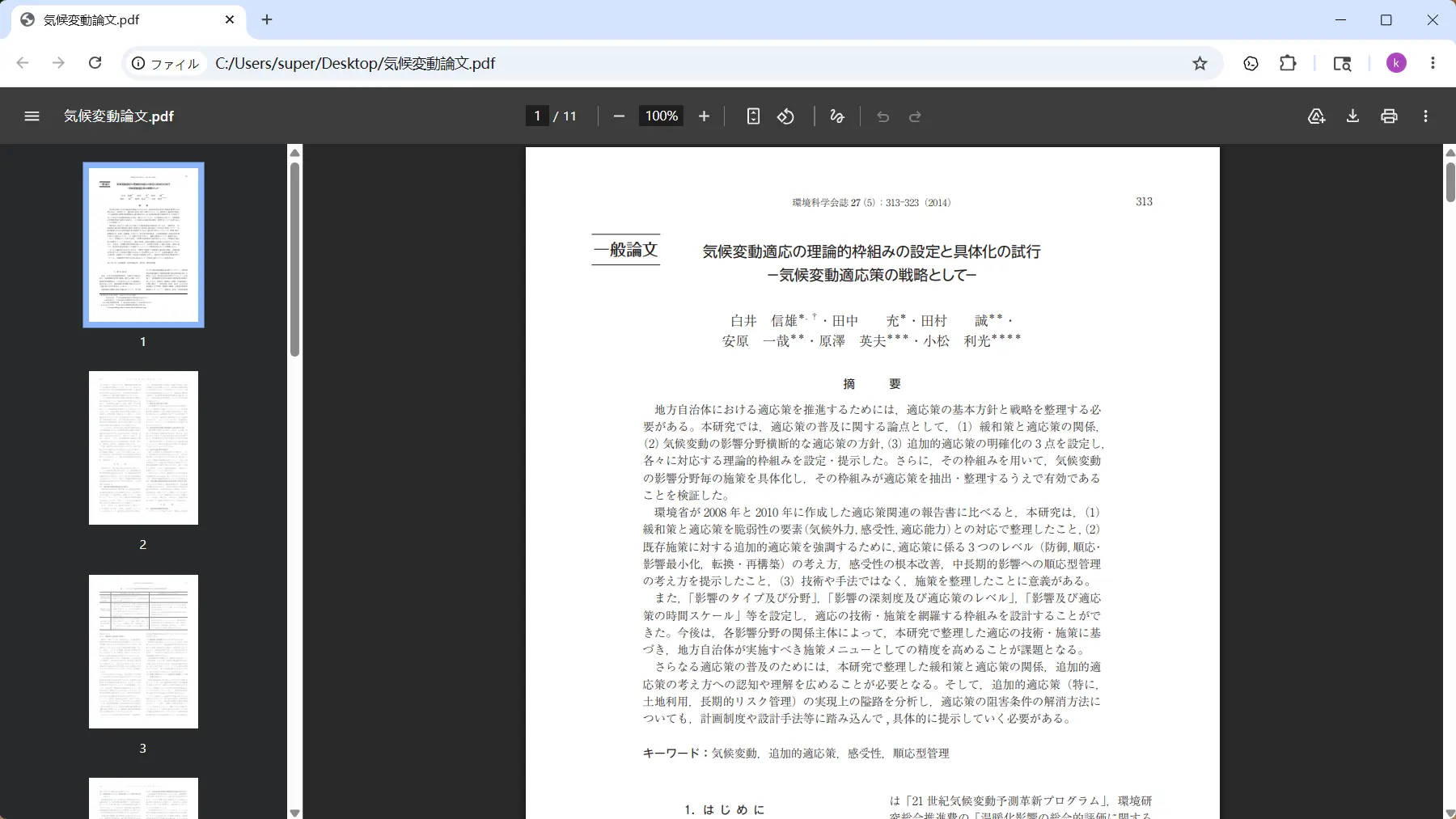Open the Chrome three-dot menu
1456x819 pixels.
1433,63
